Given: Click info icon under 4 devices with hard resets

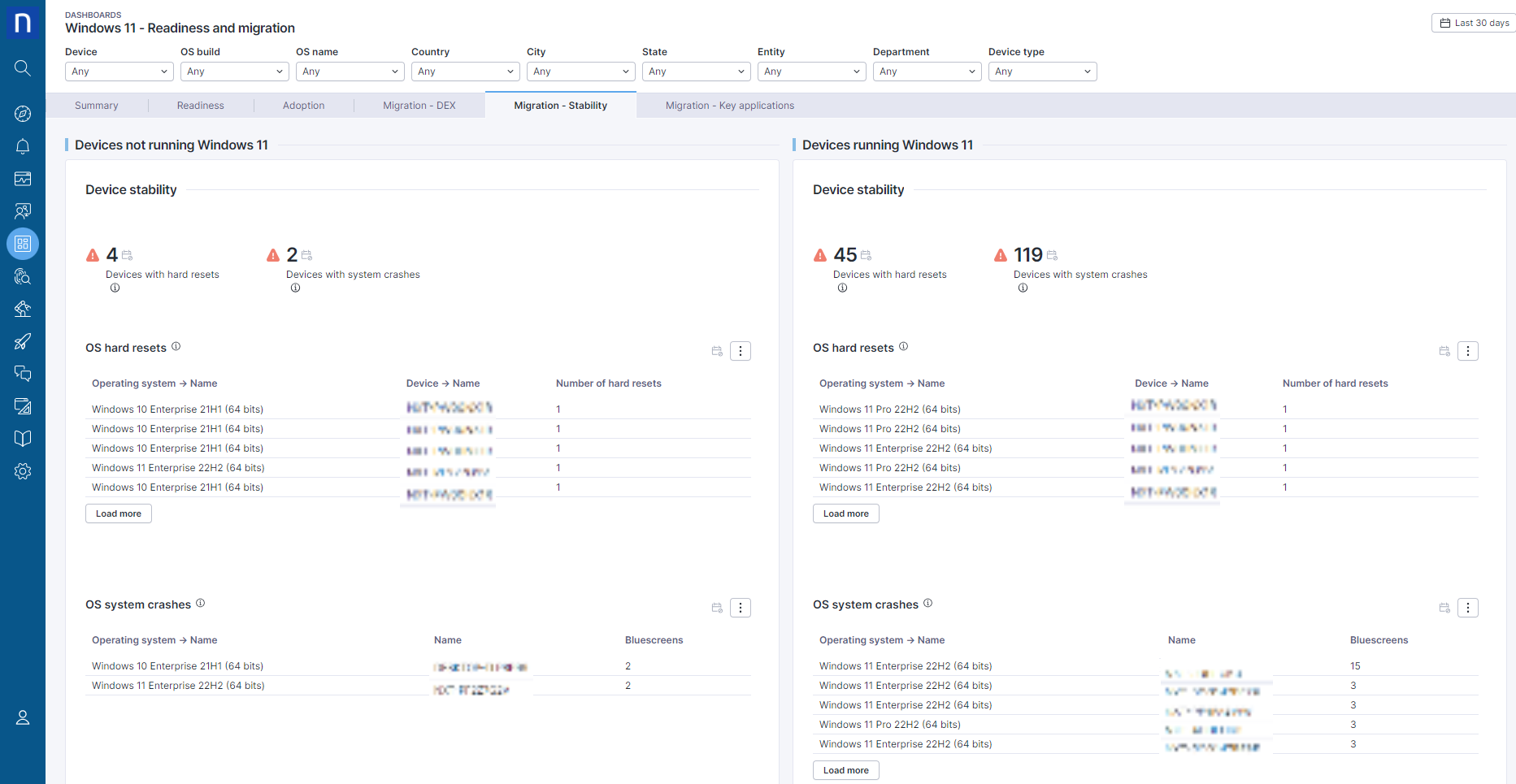Looking at the screenshot, I should 115,288.
